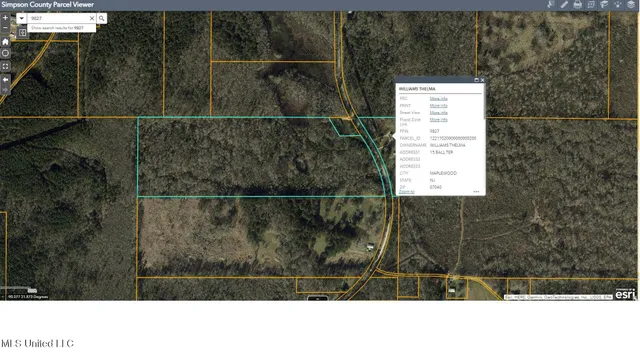The image size is (640, 360).
Task: Open the Measurement ruler tool
Action: (564, 4)
